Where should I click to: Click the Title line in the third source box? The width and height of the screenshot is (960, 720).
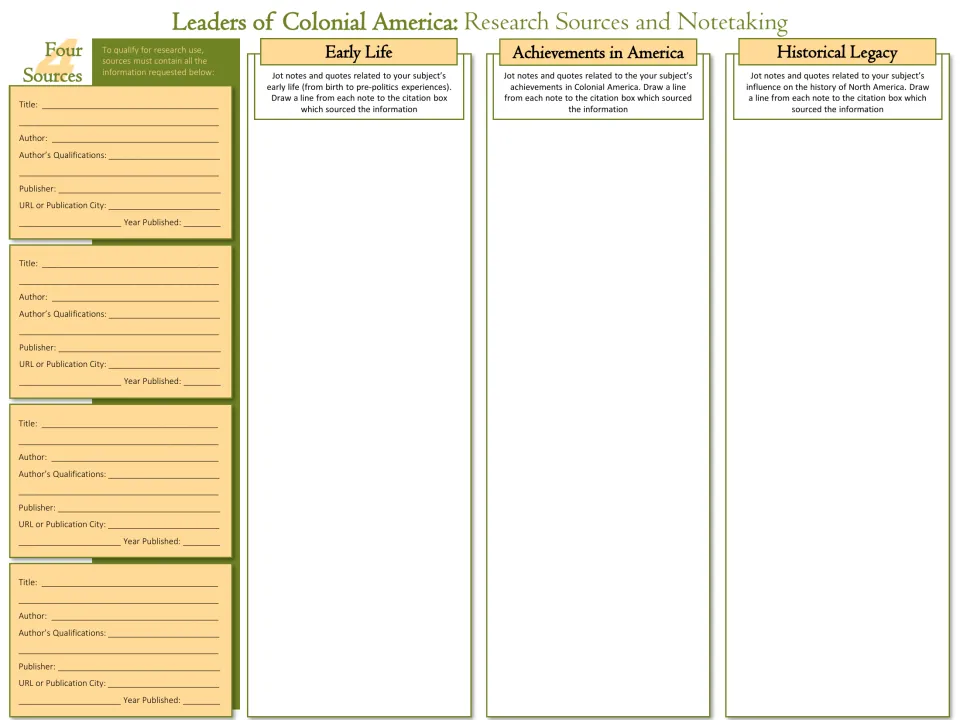(x=130, y=424)
